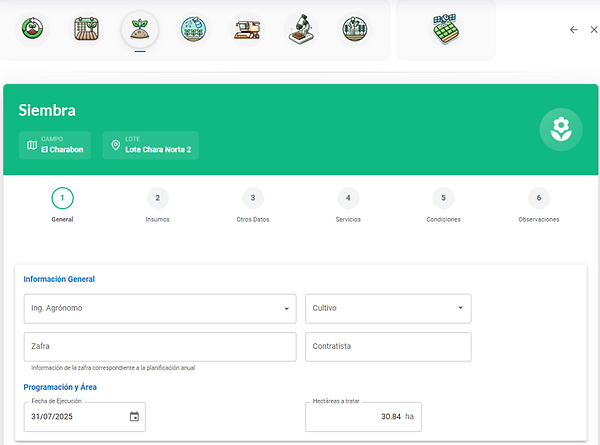Open the combine harvester icon
This screenshot has width=600, height=445.
(247, 29)
